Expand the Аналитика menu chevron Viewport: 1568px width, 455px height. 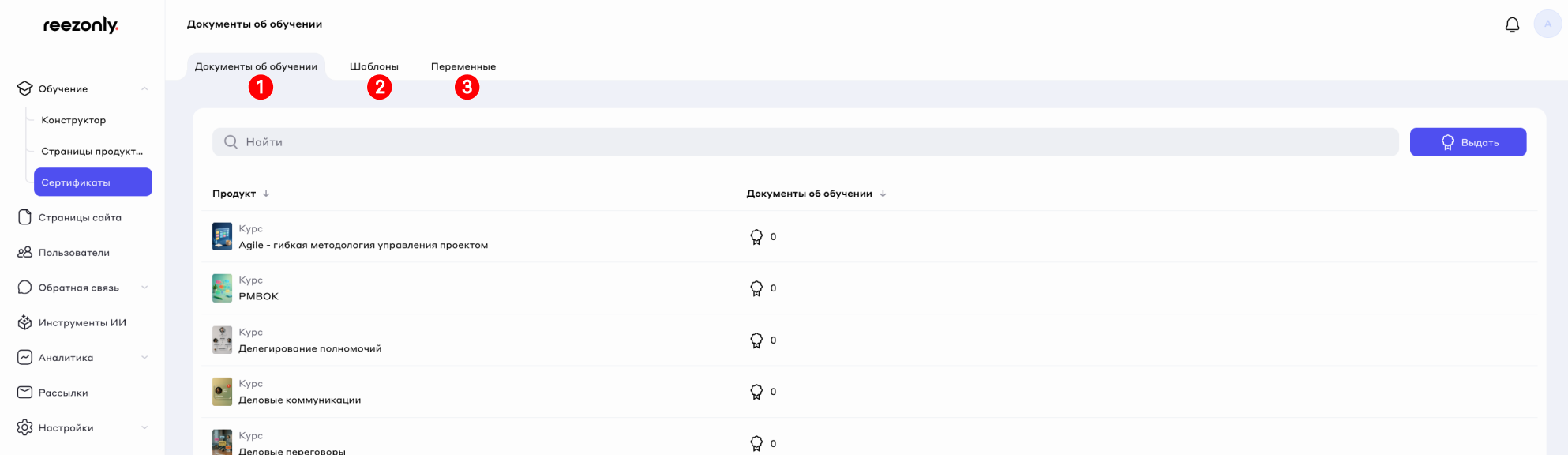[x=144, y=358]
